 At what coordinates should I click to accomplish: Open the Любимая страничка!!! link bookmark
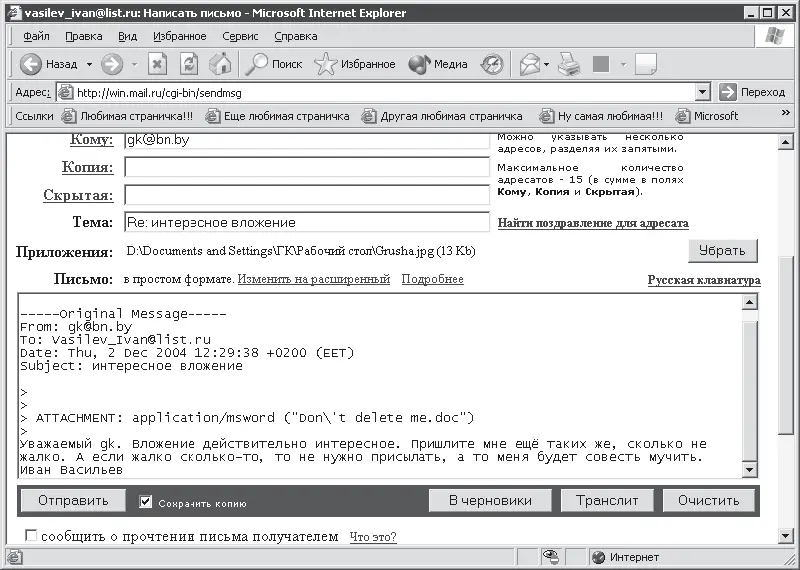coord(127,116)
